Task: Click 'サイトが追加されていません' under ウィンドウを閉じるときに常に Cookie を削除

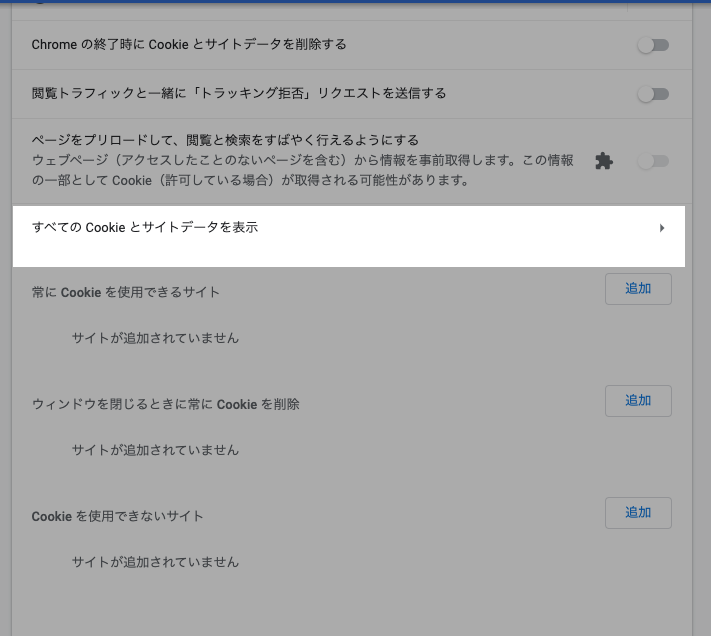Action: click(156, 450)
